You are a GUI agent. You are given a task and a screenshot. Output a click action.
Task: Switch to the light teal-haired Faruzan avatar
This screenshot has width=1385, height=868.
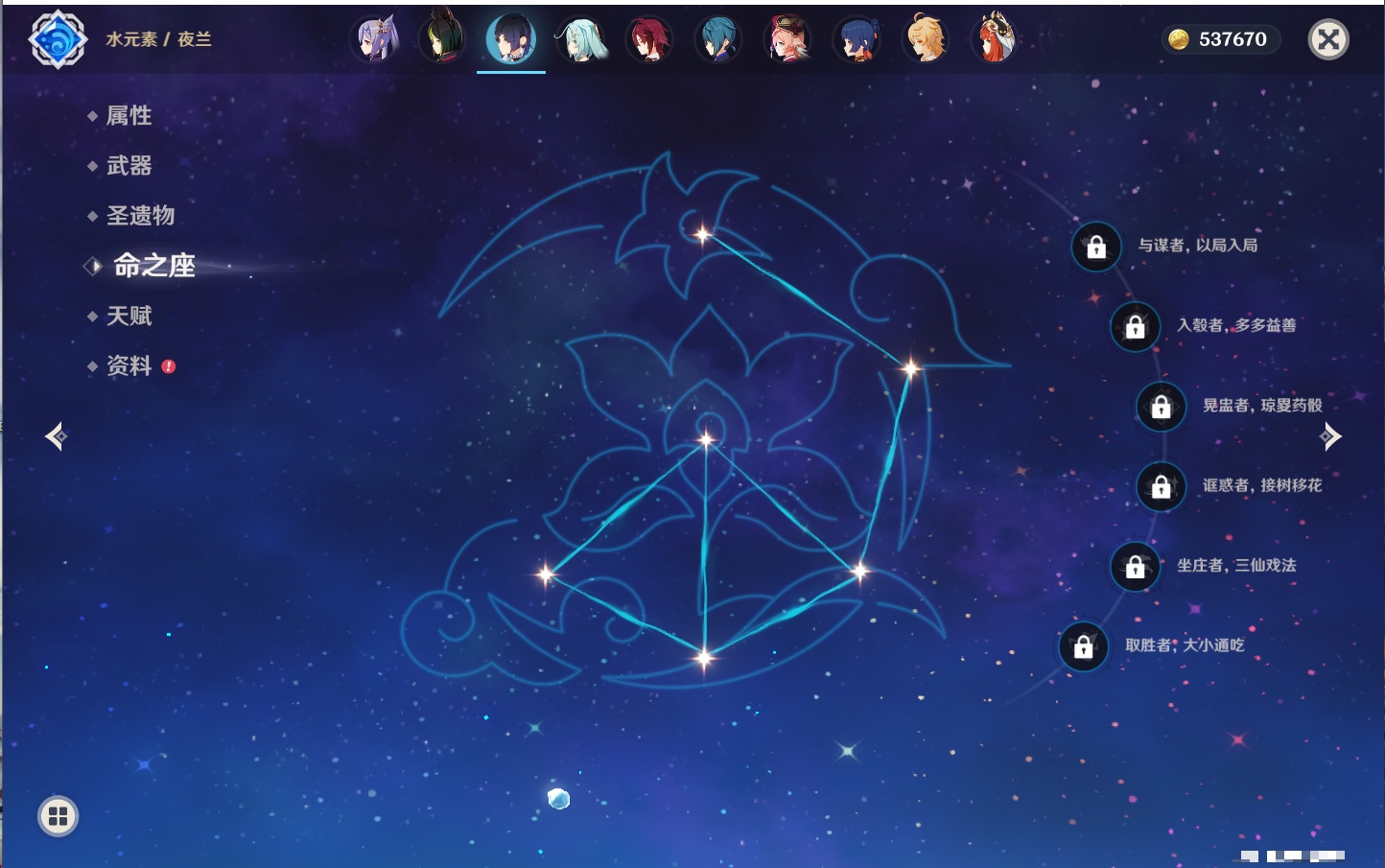(x=581, y=39)
